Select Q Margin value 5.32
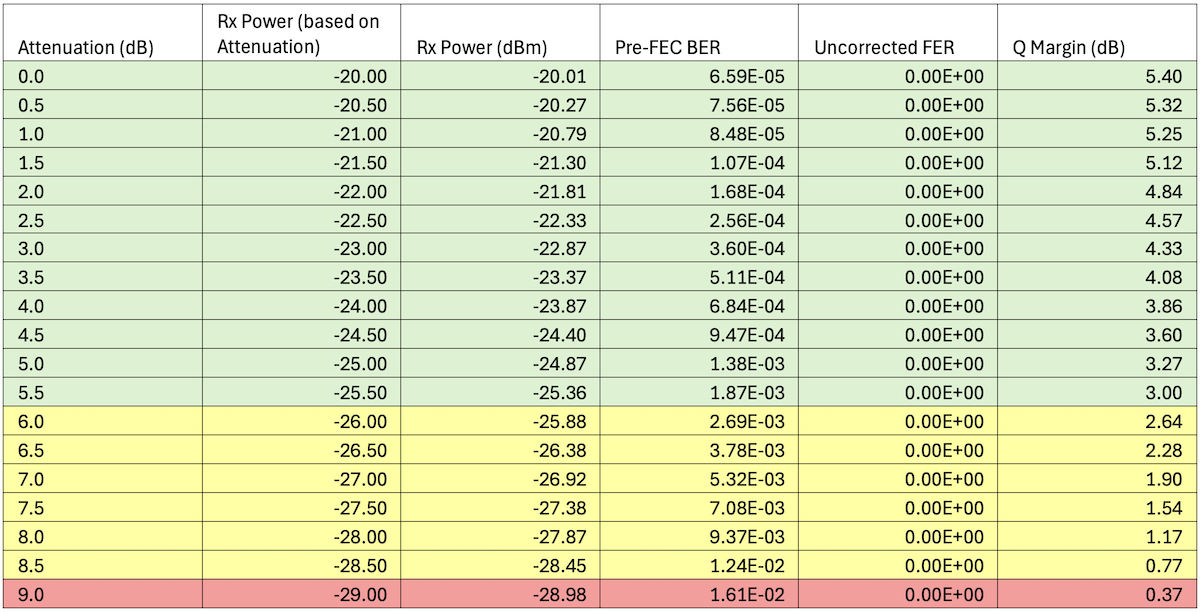The height and width of the screenshot is (612, 1200). click(1096, 105)
